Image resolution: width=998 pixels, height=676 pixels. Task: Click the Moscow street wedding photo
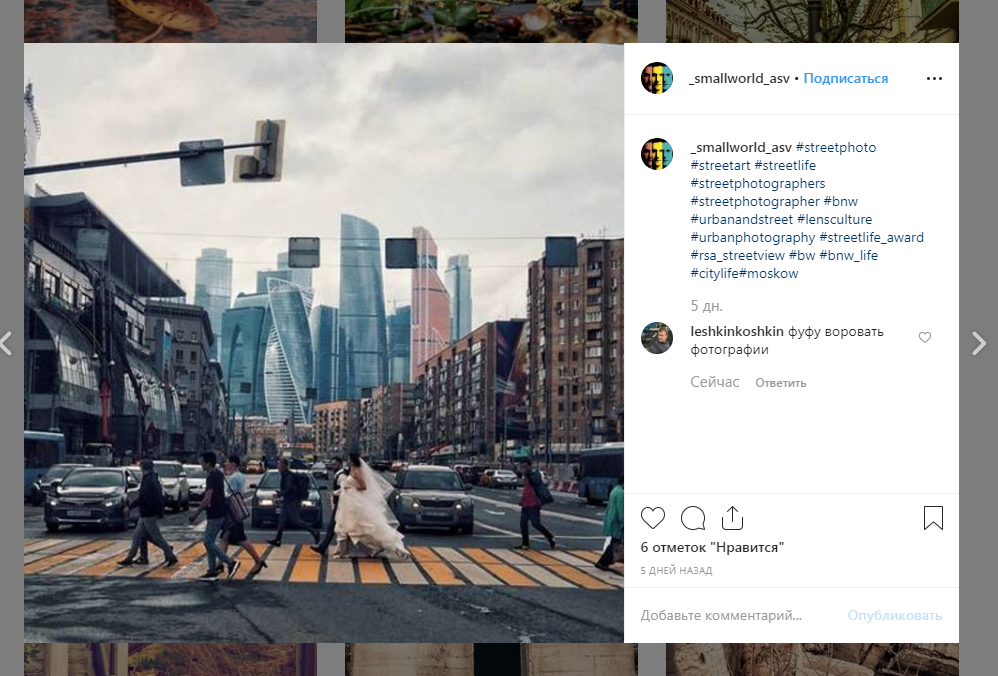[324, 343]
